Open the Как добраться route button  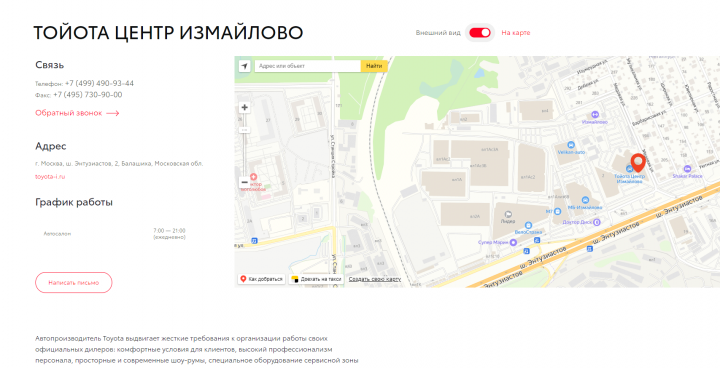click(262, 279)
